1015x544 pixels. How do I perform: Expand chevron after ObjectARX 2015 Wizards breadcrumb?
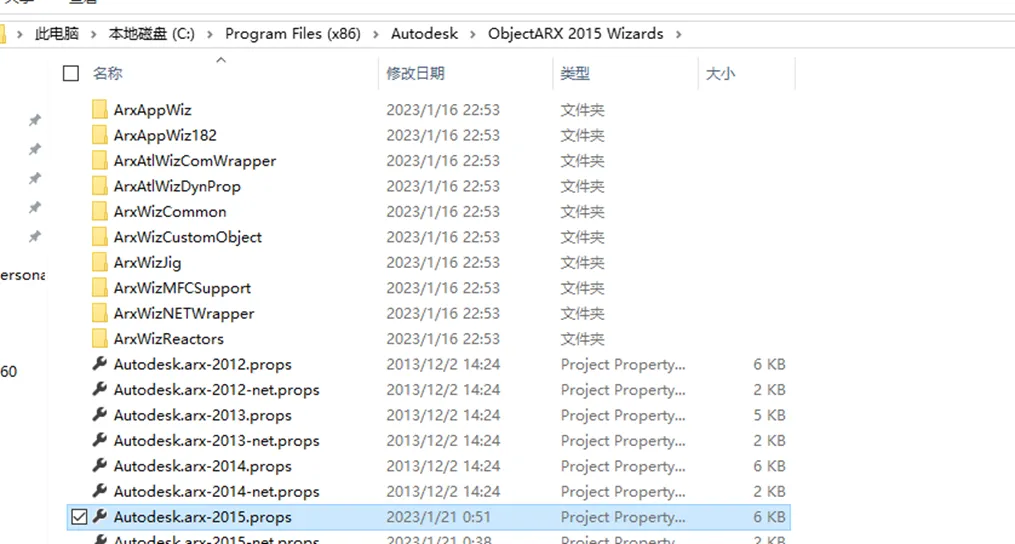pos(678,34)
